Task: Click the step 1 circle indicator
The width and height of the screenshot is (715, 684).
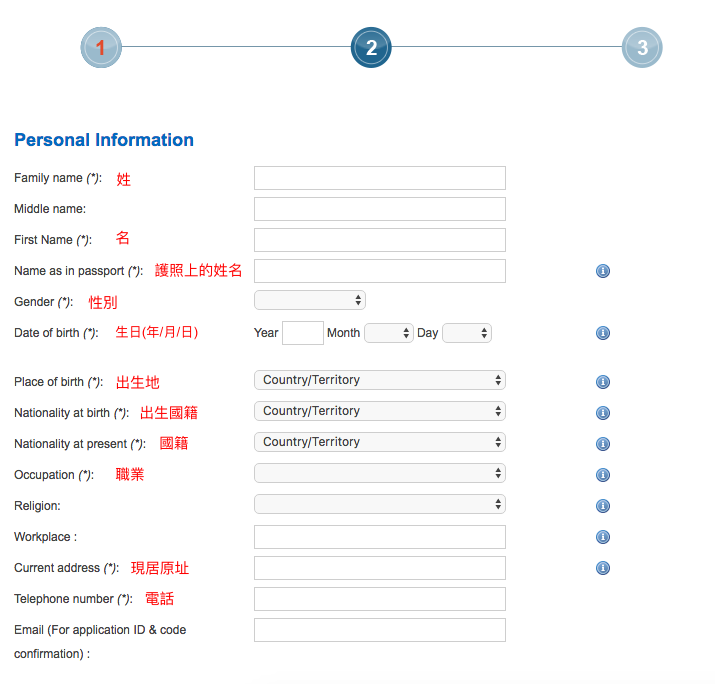Action: coord(101,47)
